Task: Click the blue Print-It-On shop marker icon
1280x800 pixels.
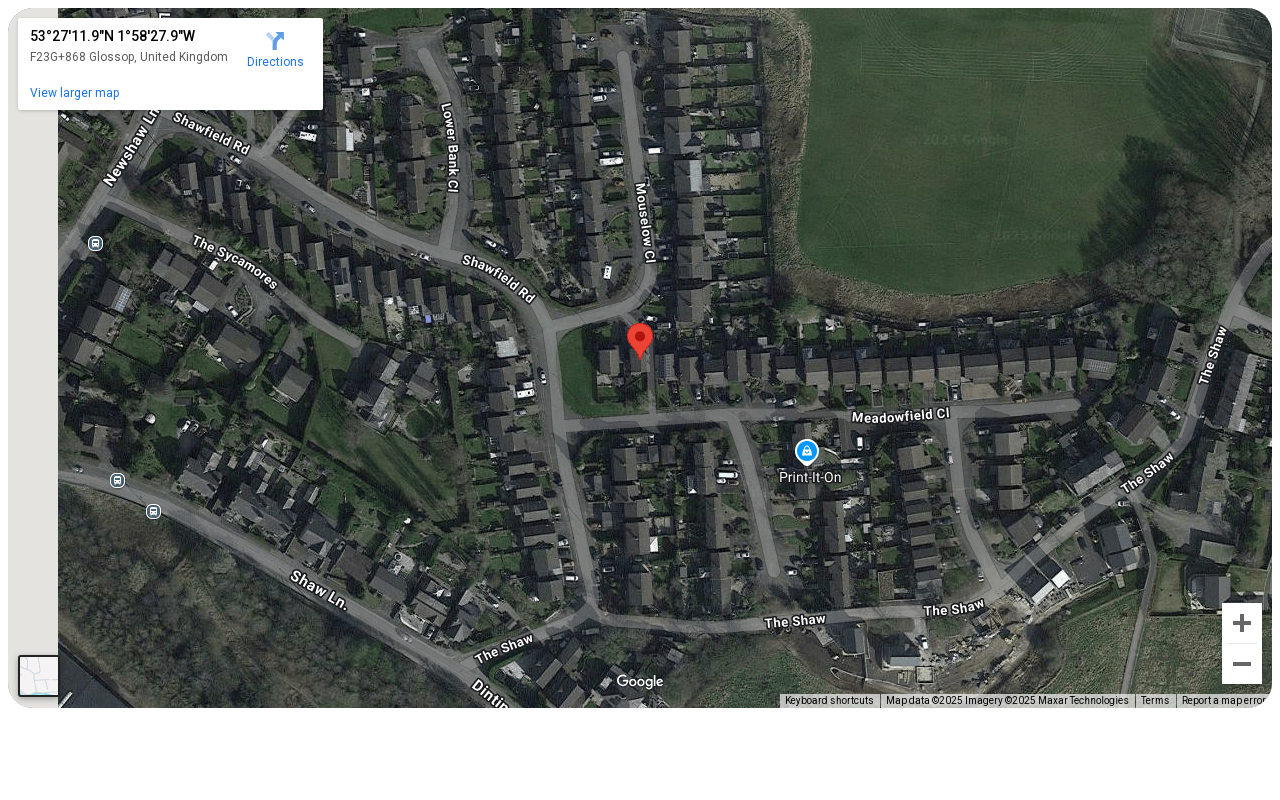Action: tap(807, 452)
